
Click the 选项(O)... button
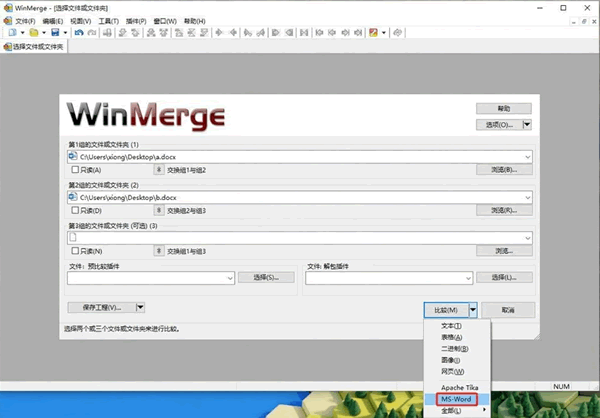[499, 124]
